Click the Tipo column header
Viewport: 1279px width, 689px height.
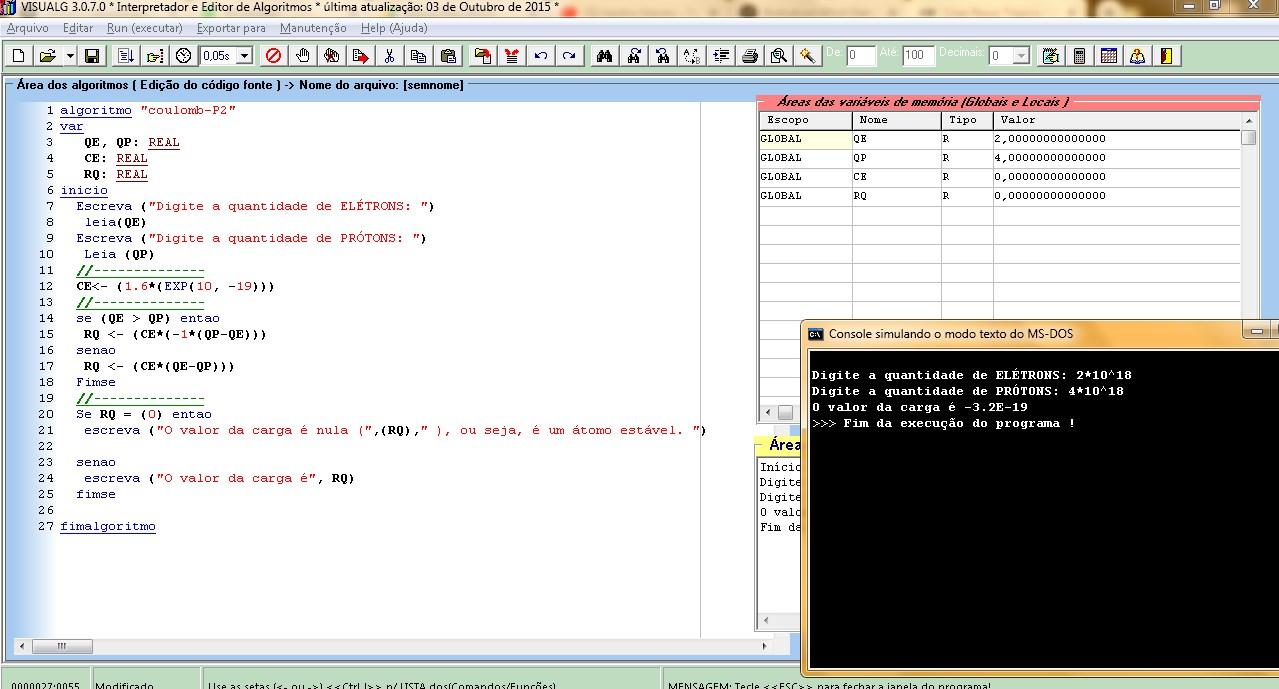967,120
